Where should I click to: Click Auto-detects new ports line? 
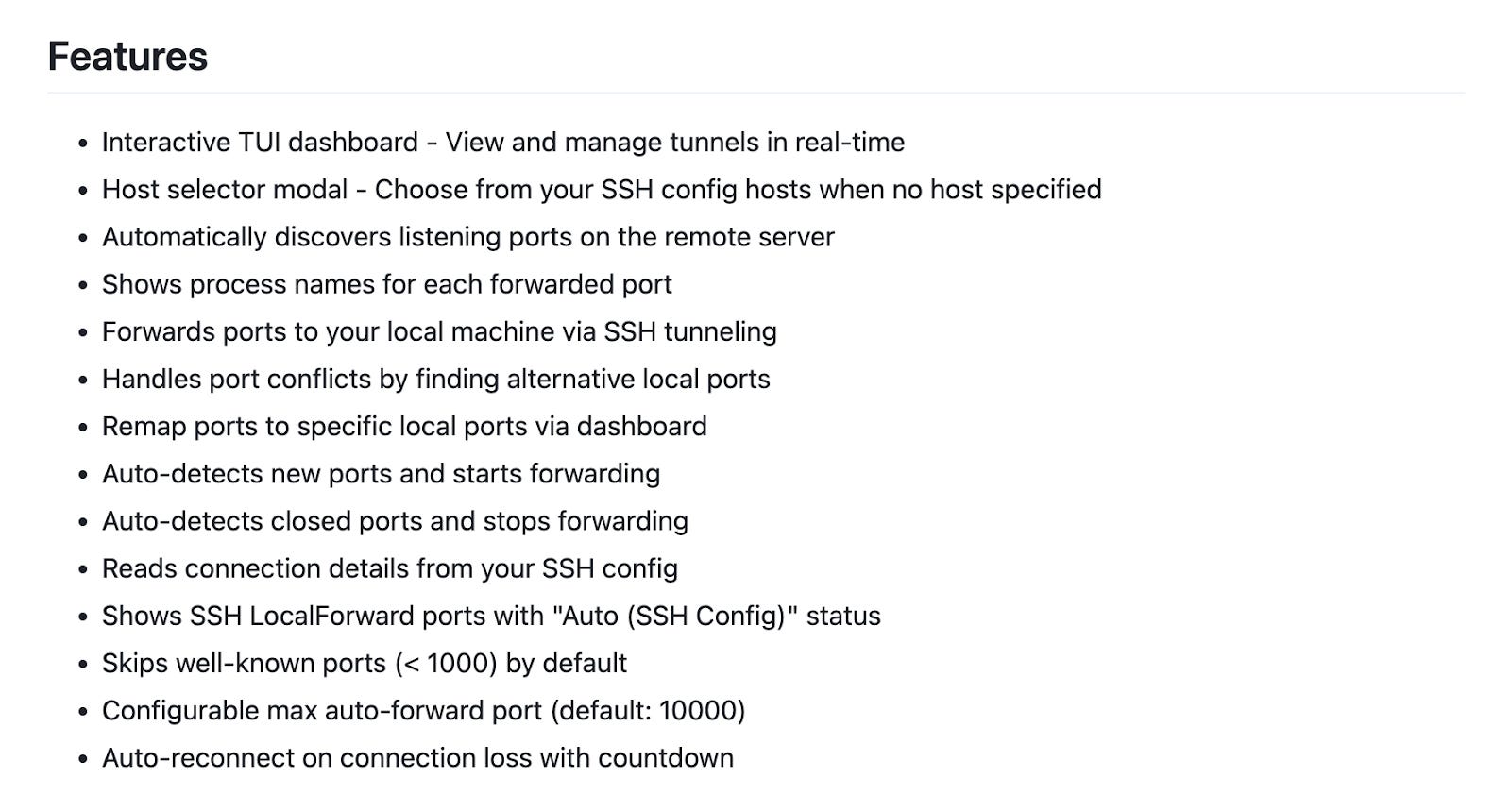(381, 473)
